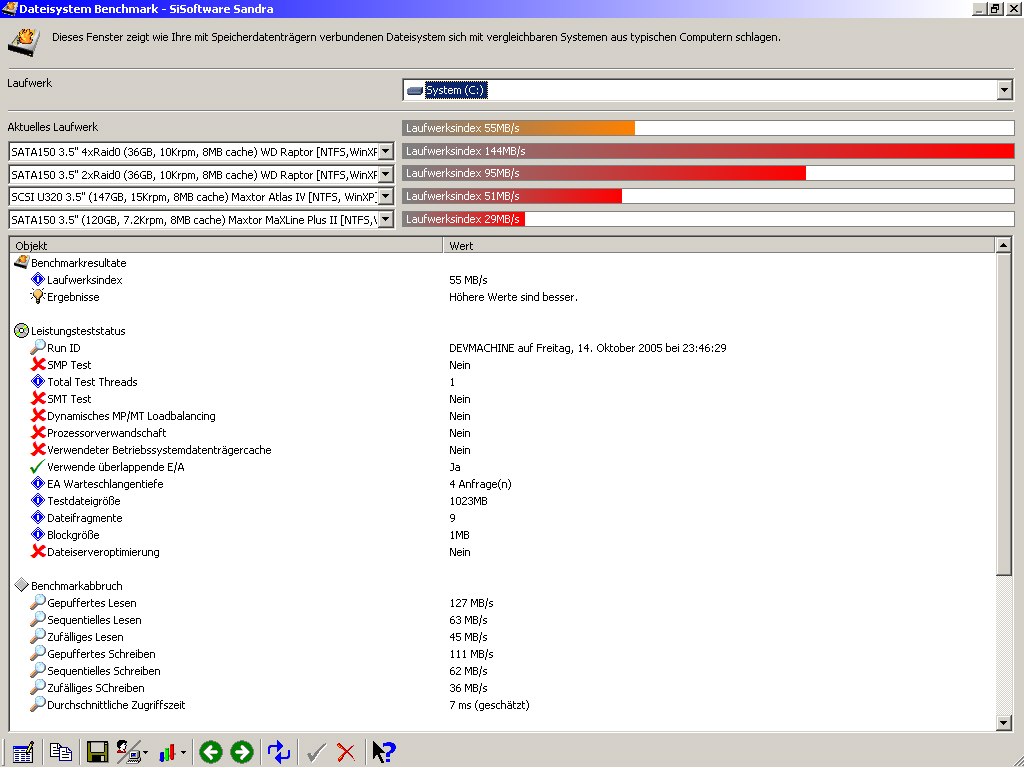Select the Leistungsteststatus row
1024x768 pixels.
click(x=503, y=330)
